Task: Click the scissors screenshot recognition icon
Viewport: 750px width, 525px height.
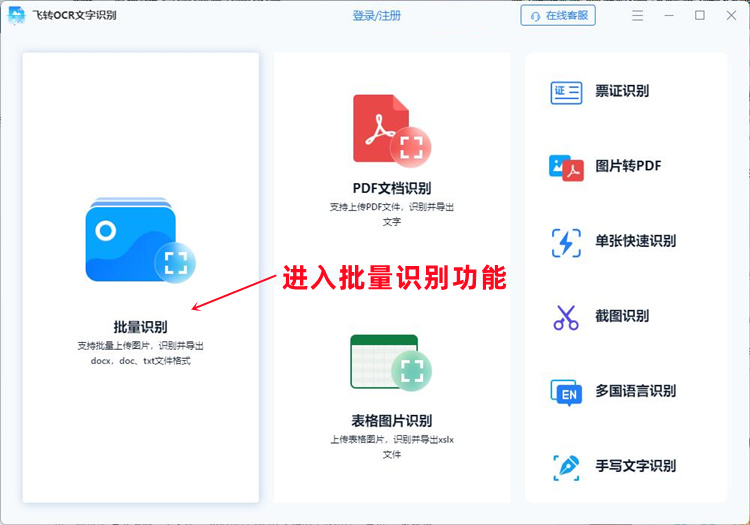Action: click(x=566, y=317)
